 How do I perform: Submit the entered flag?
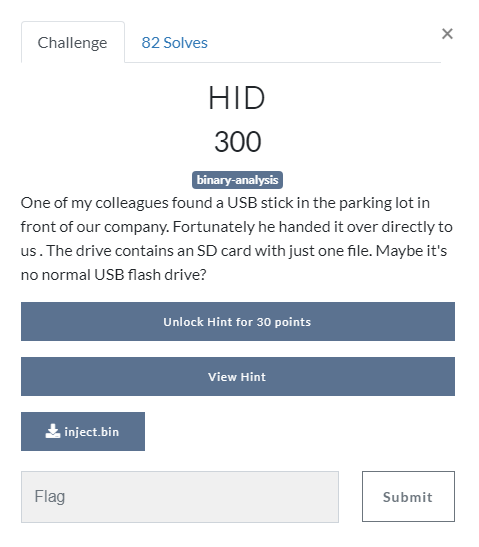[408, 496]
